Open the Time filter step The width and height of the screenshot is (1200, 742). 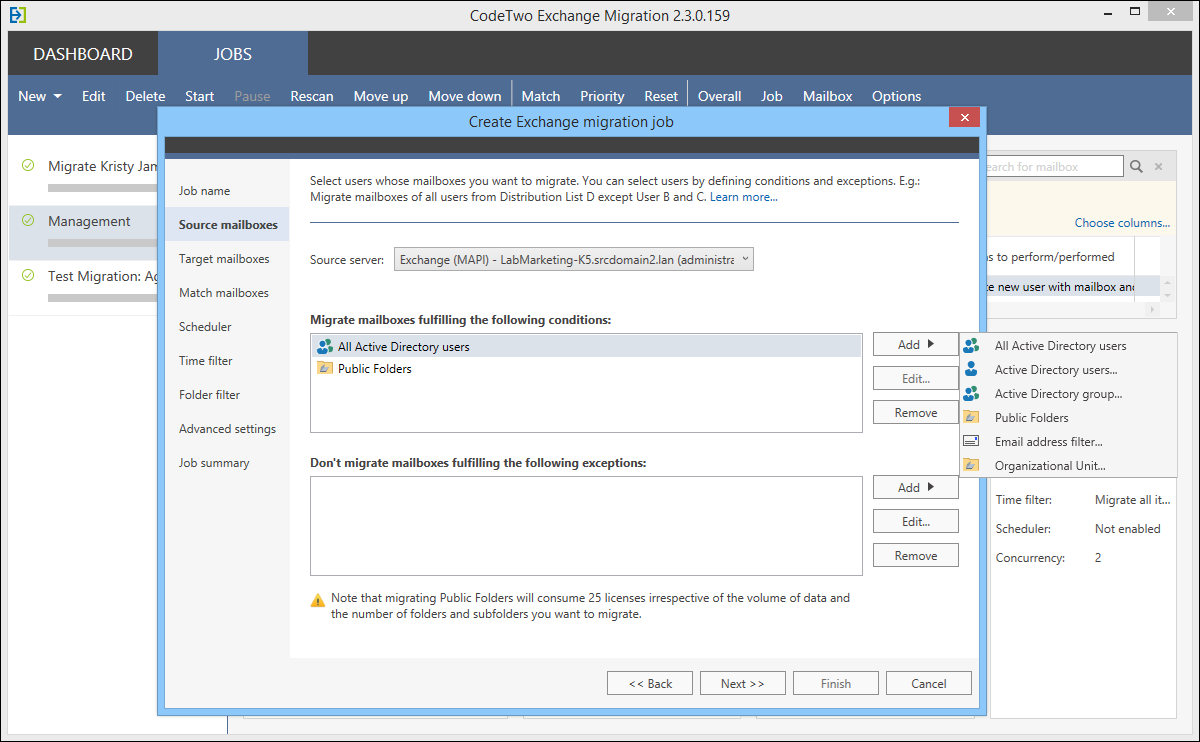point(206,360)
